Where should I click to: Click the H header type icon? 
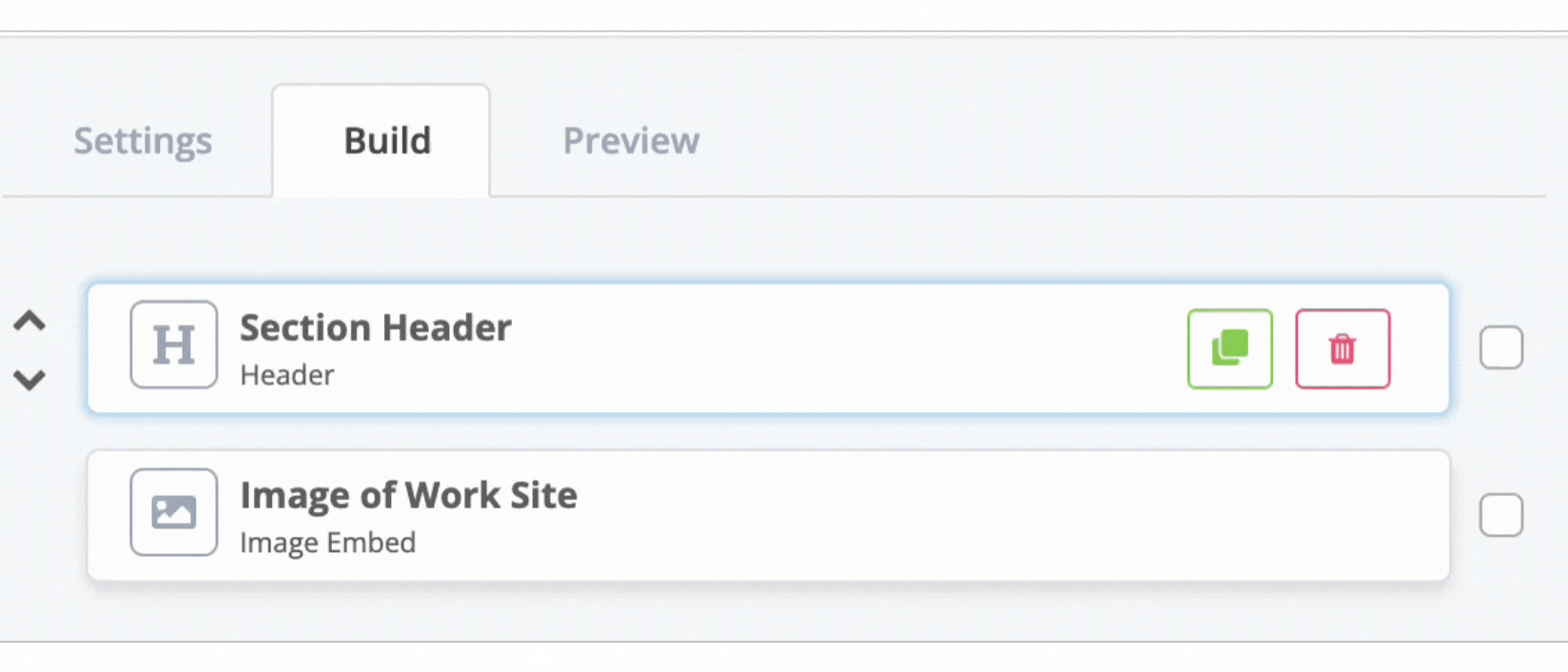coord(174,345)
